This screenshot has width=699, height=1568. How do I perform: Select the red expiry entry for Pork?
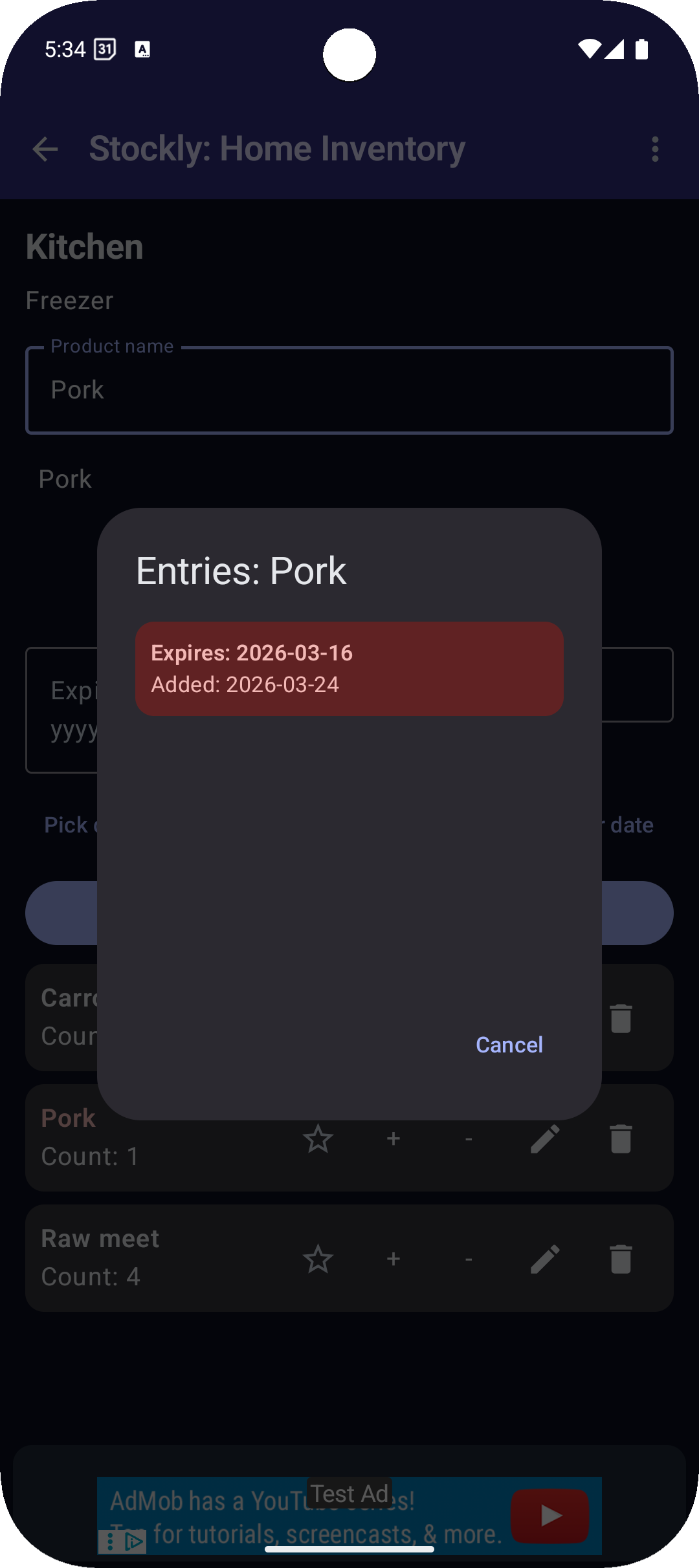coord(349,668)
